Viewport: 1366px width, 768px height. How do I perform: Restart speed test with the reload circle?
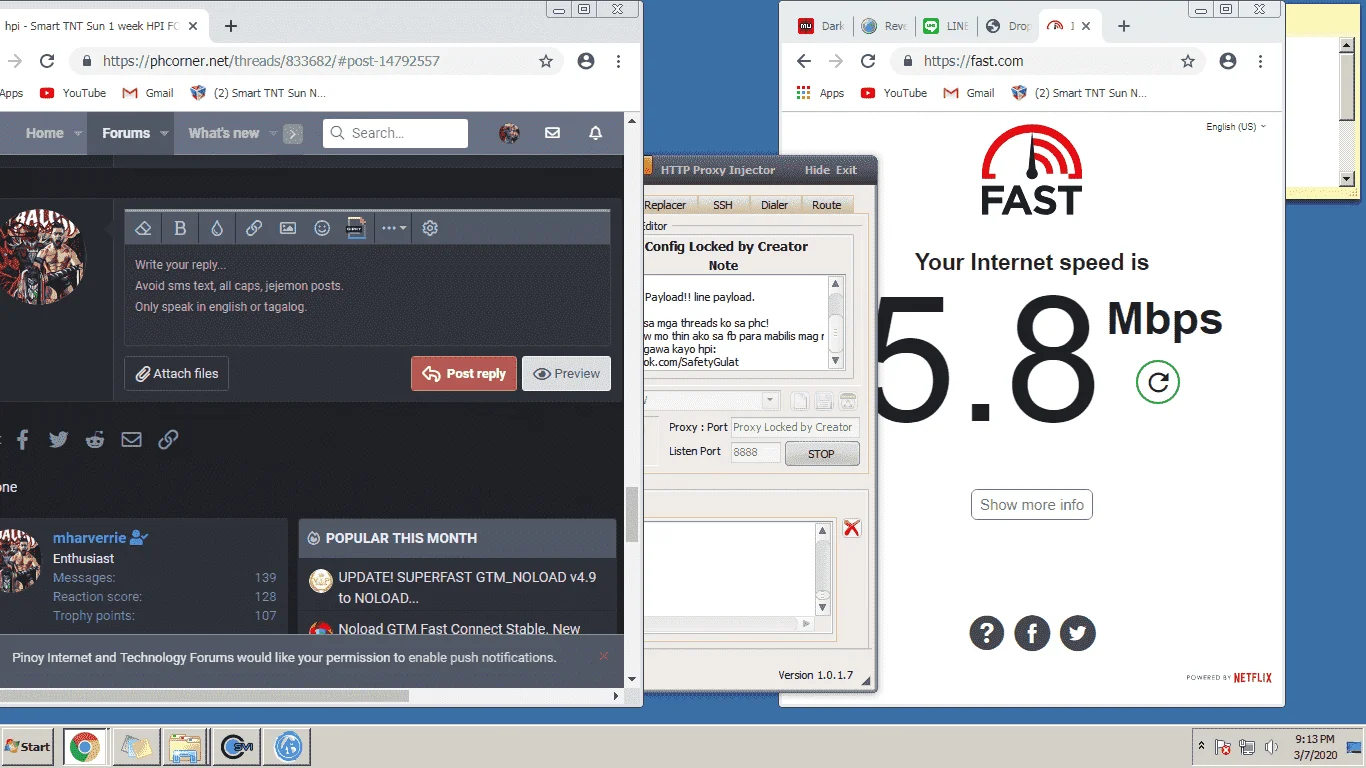coord(1158,382)
